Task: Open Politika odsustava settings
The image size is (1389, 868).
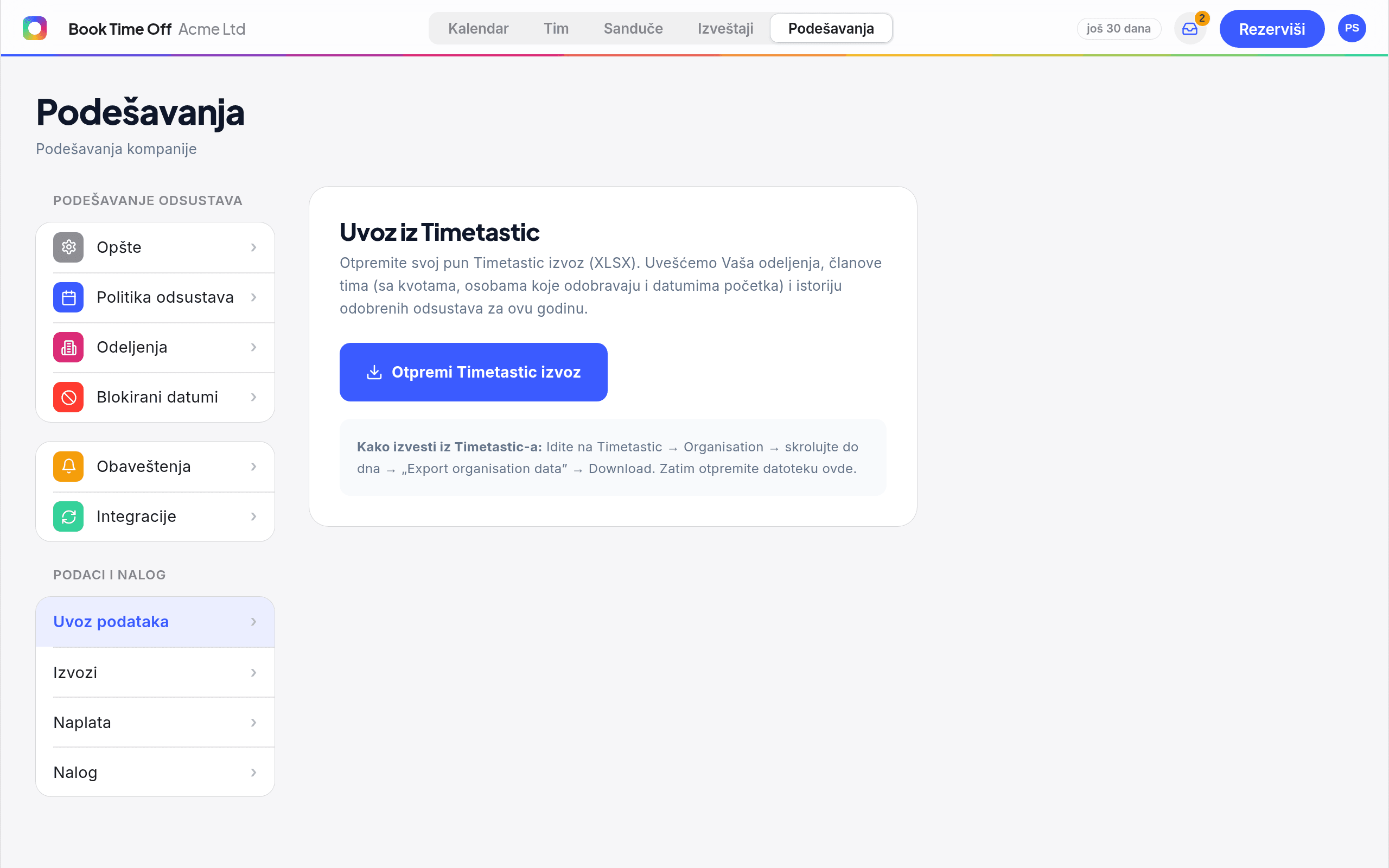Action: pyautogui.click(x=155, y=297)
